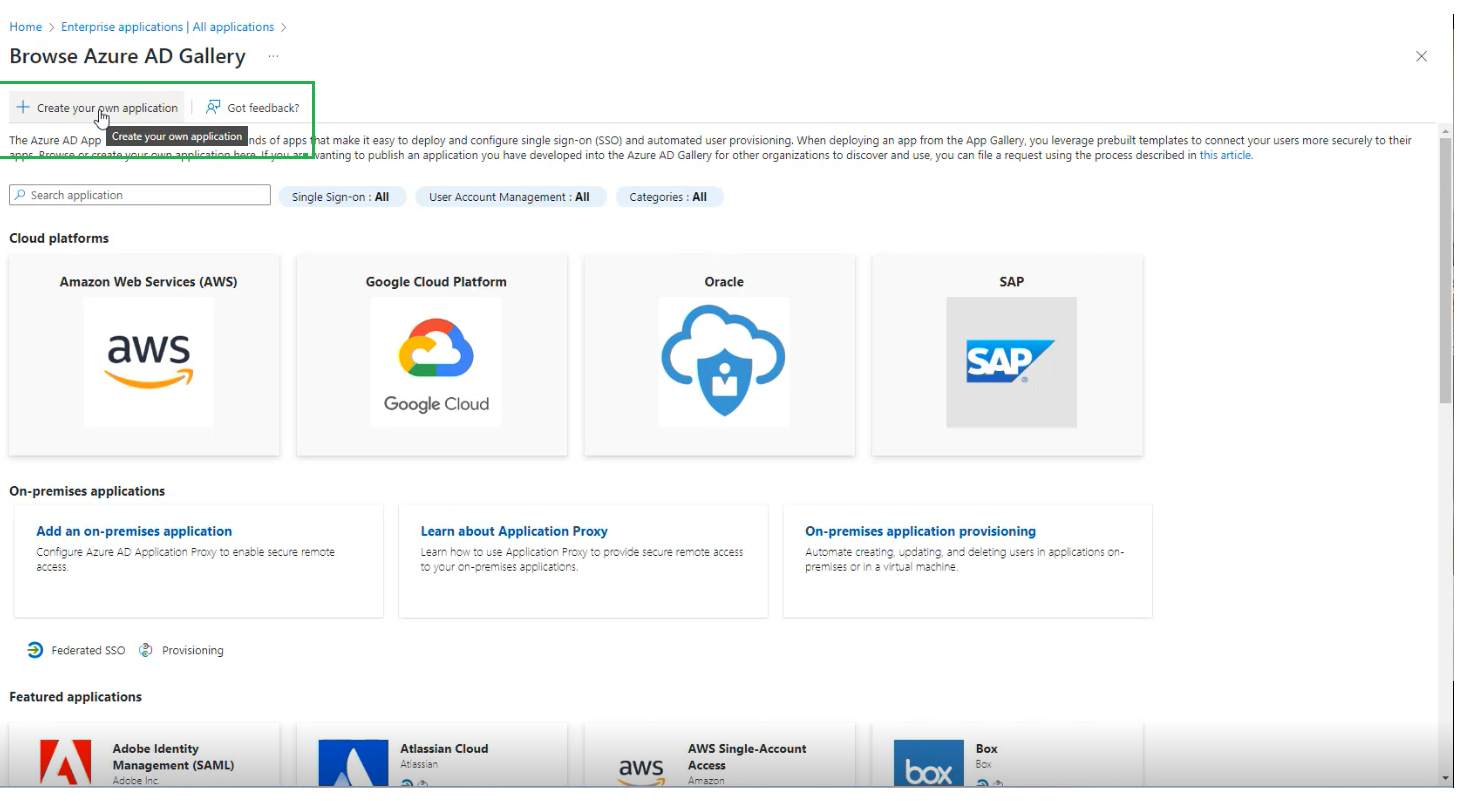Open Add an on-premises application link
This screenshot has width=1481, height=801.
coord(134,531)
